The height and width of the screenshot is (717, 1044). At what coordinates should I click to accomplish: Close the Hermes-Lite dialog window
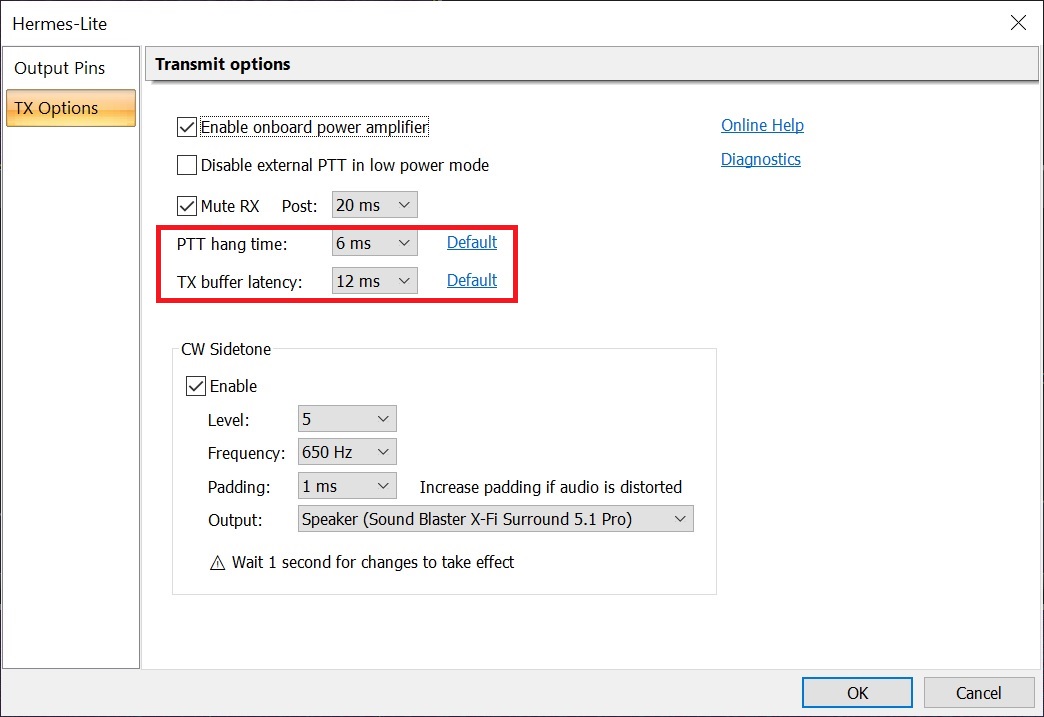(x=1018, y=23)
